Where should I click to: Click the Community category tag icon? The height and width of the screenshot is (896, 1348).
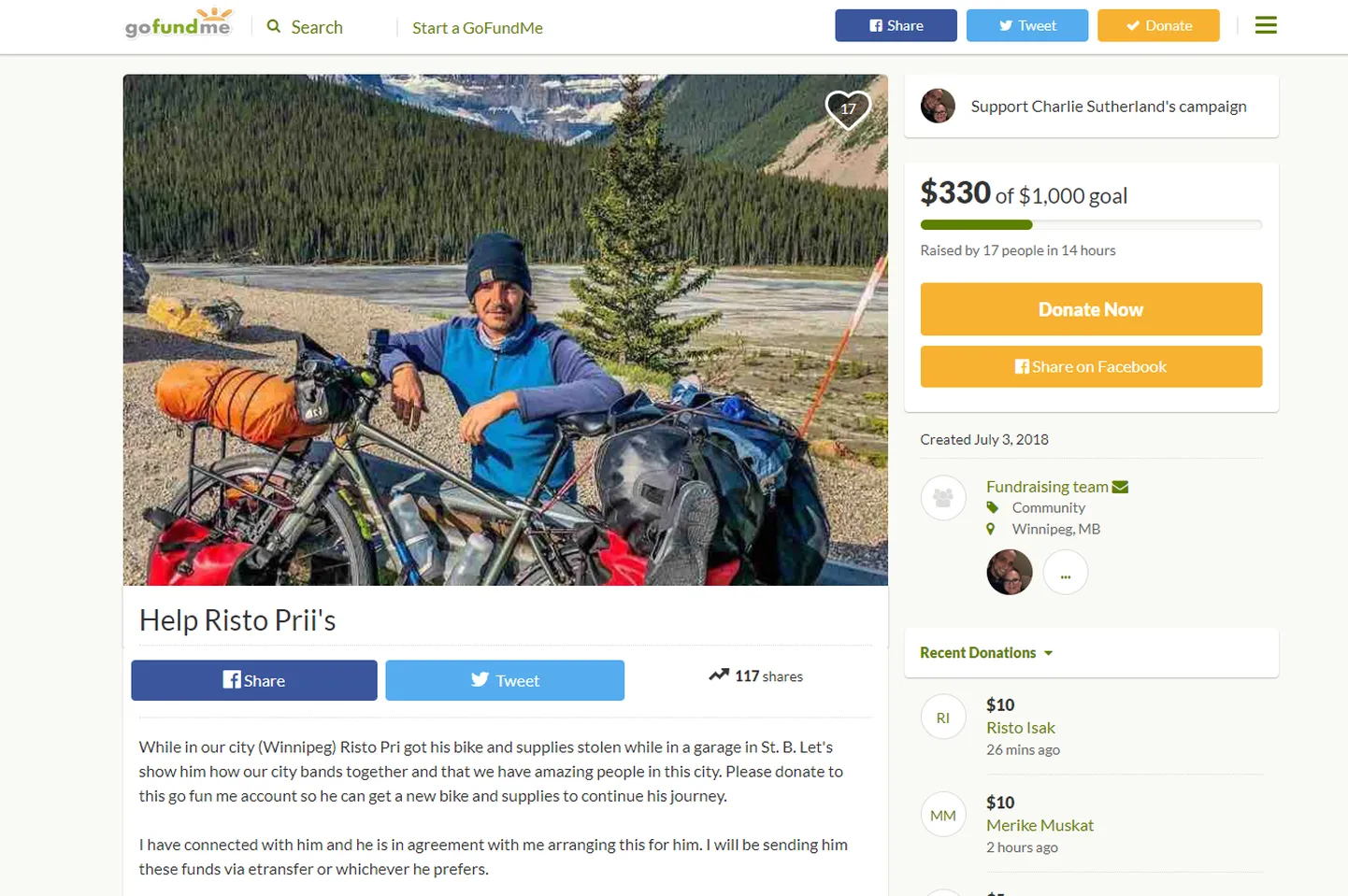(992, 507)
